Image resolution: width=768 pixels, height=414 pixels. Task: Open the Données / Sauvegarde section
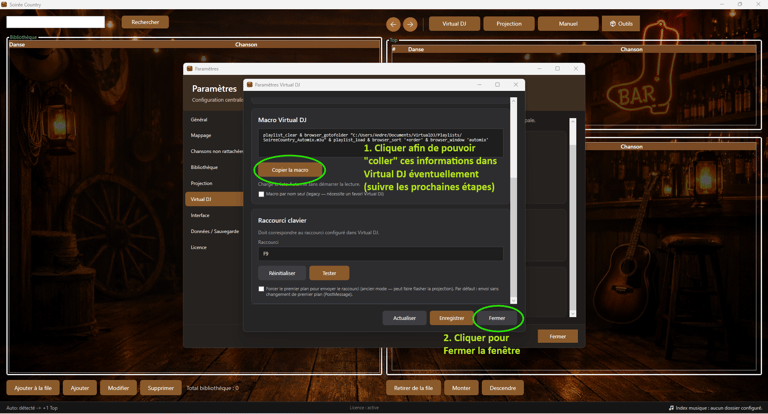coord(214,231)
